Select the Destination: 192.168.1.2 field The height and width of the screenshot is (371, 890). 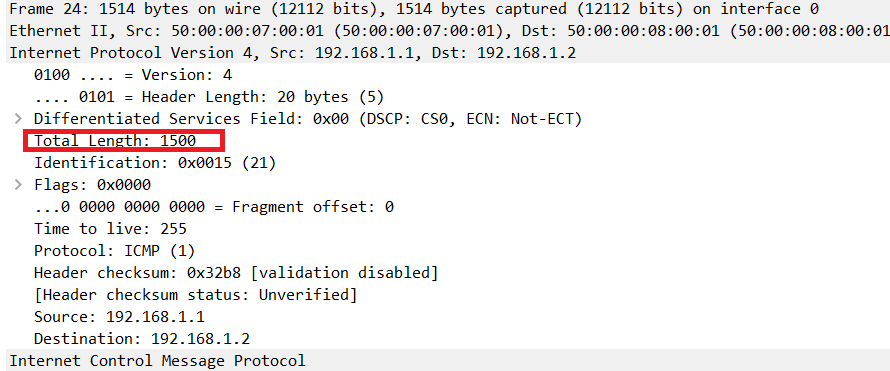pos(142,339)
